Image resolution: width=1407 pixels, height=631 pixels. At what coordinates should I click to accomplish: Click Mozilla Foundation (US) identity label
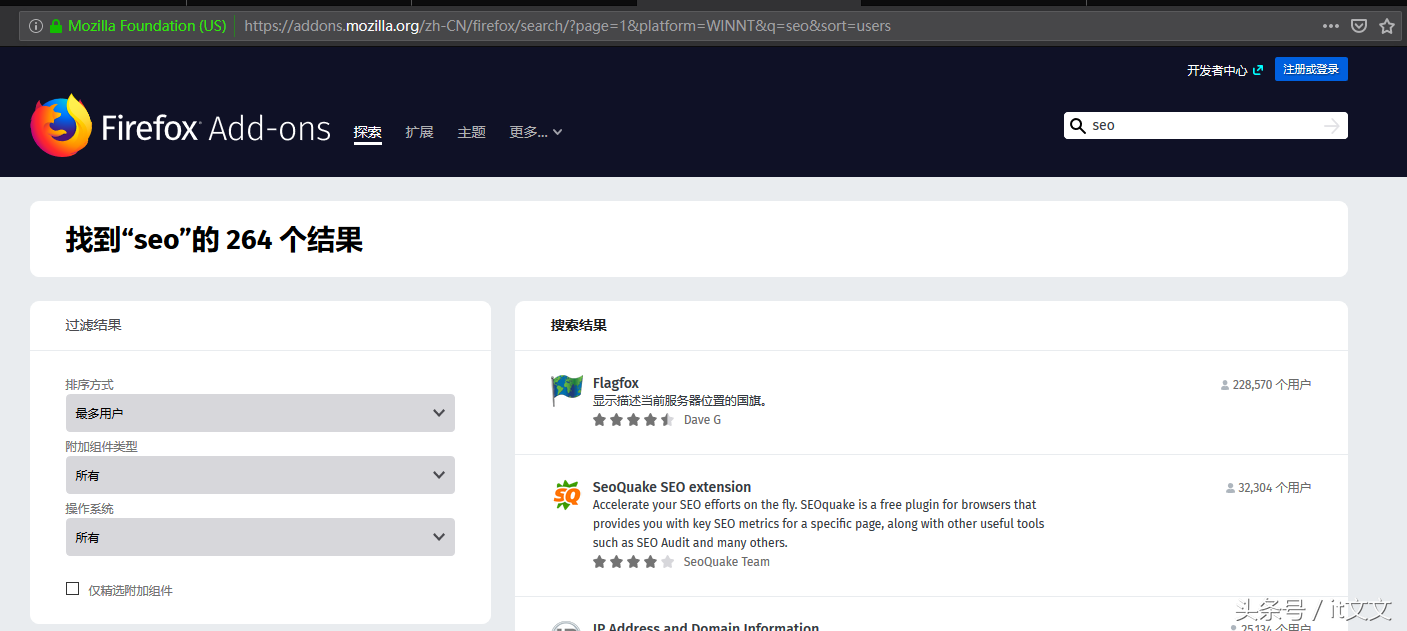click(x=147, y=26)
